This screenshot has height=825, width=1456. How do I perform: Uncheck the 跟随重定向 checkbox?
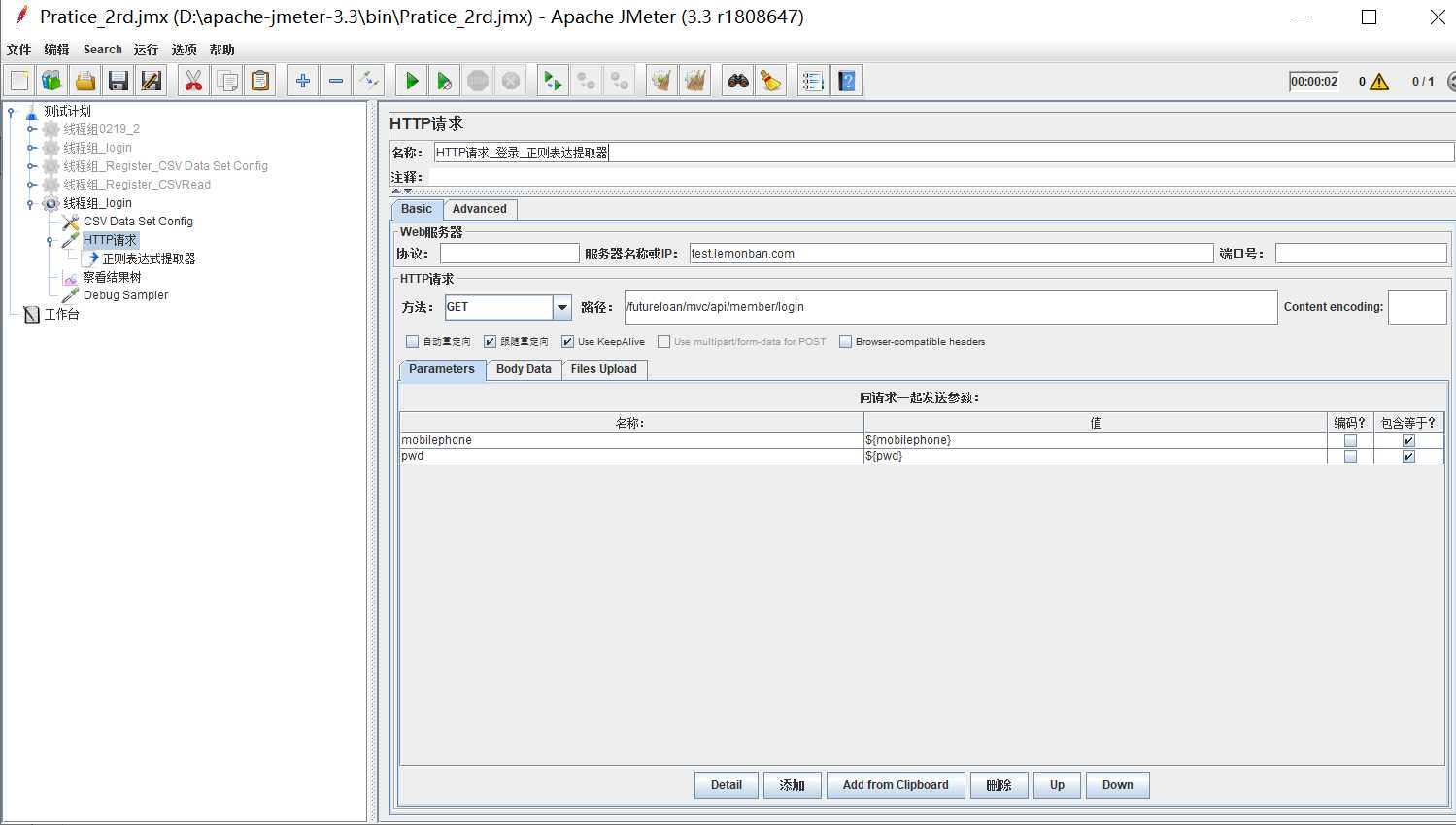490,342
